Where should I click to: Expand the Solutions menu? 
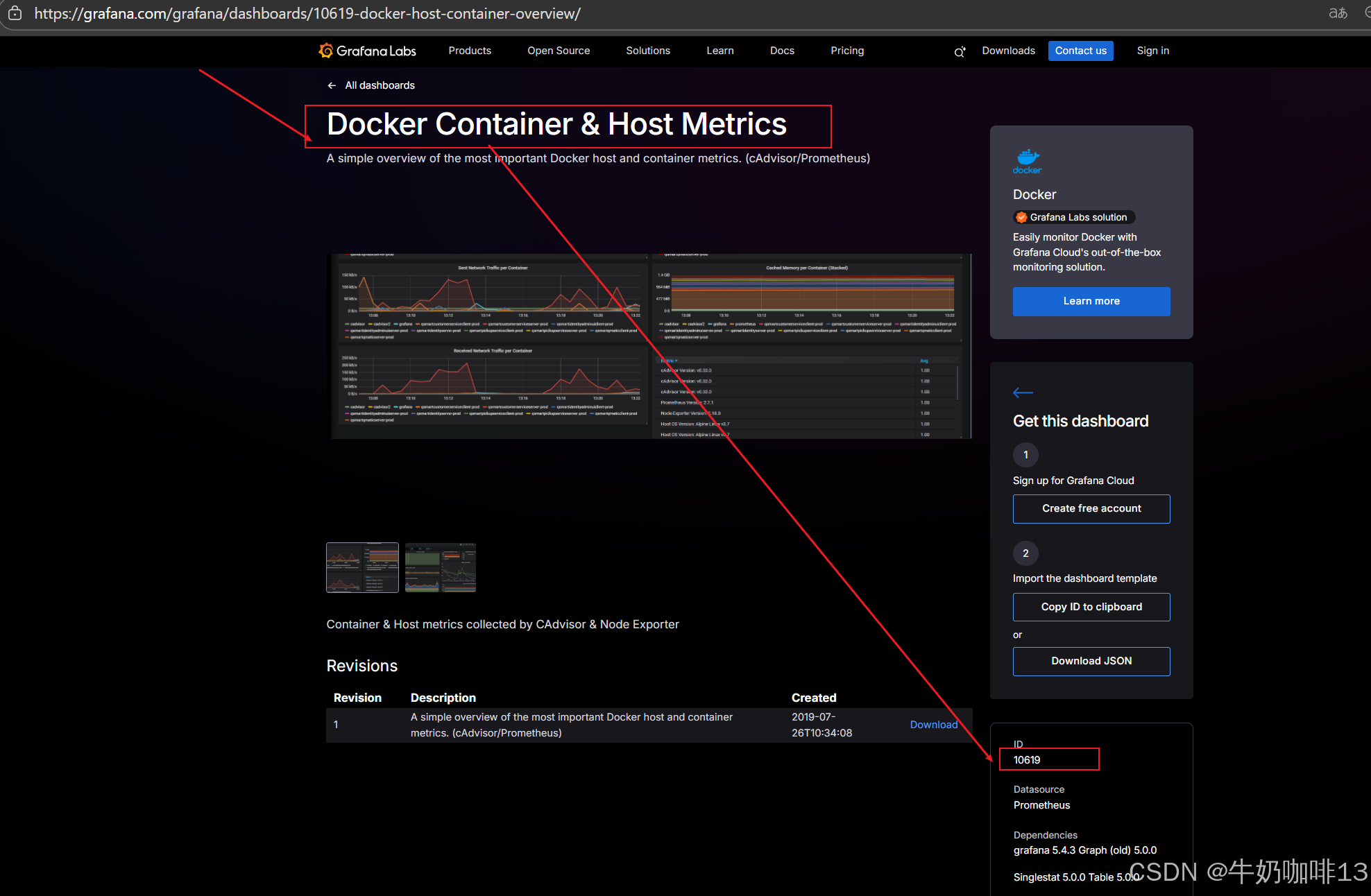tap(648, 51)
